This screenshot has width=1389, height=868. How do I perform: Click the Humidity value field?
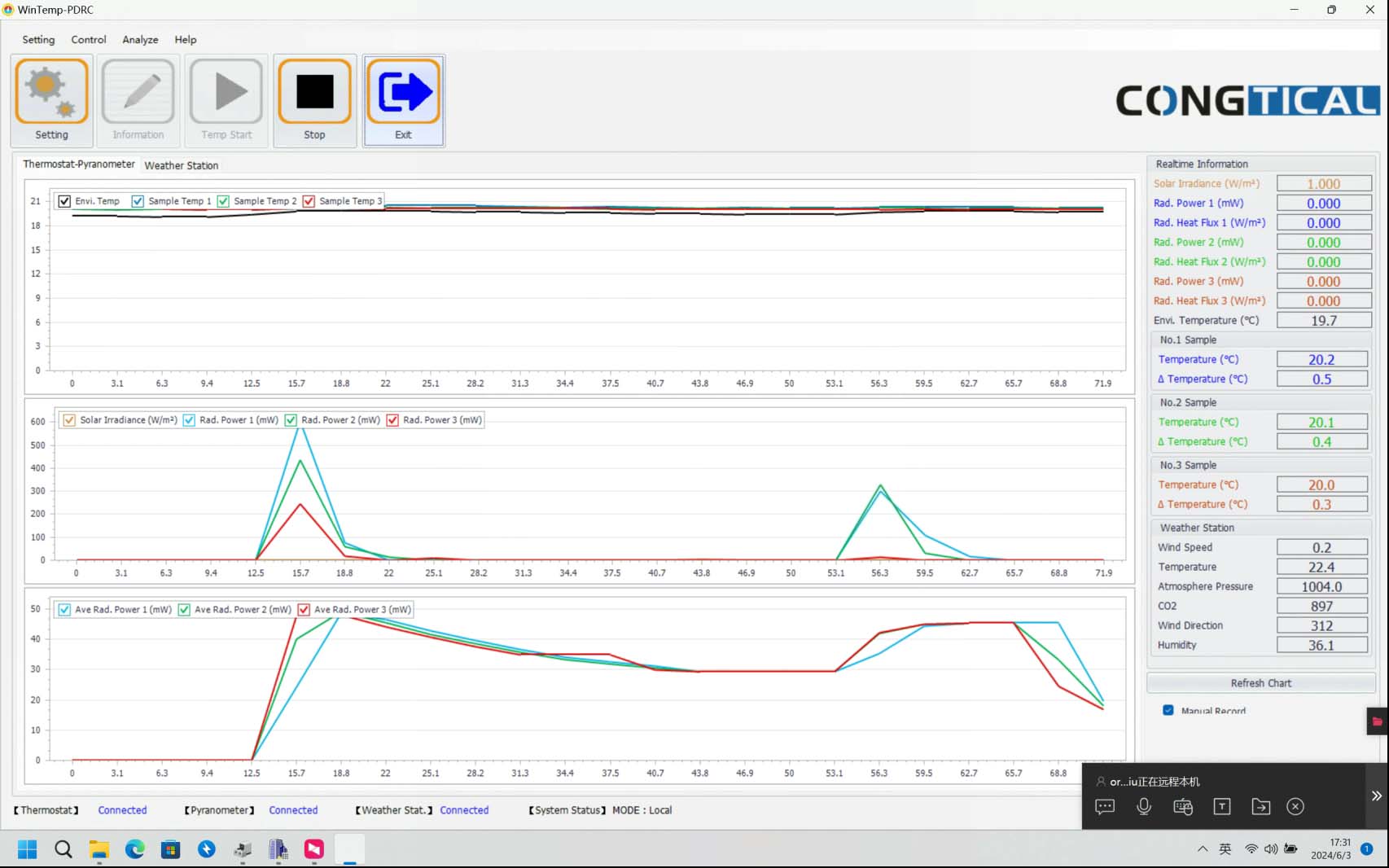[1321, 646]
